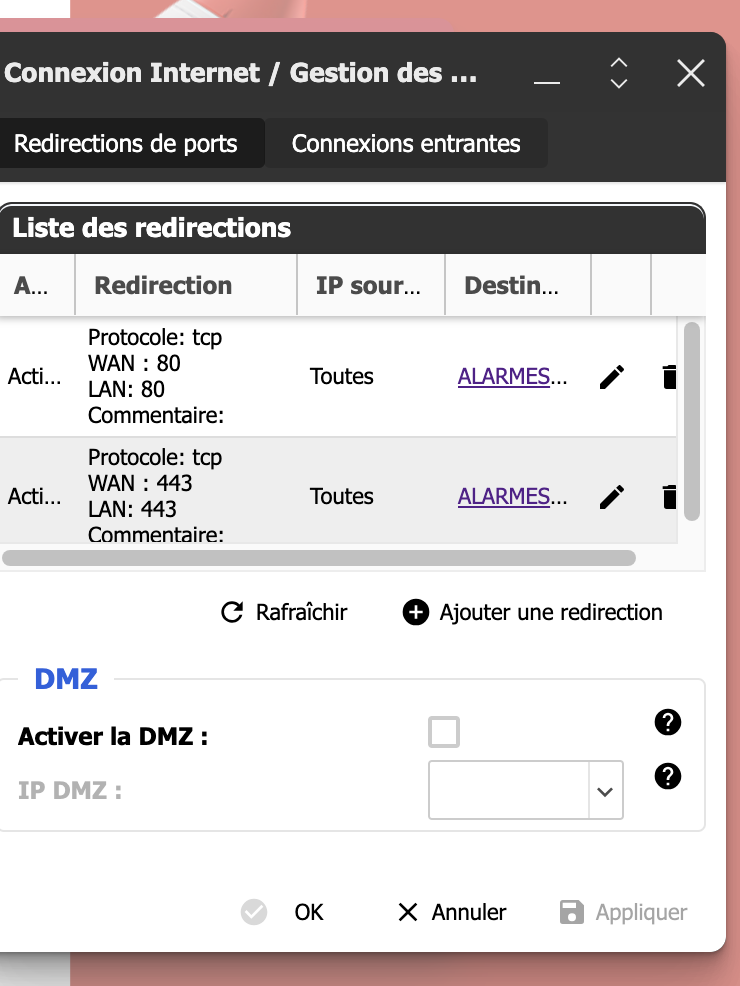
Task: Open help for IP DMZ field
Action: [667, 776]
